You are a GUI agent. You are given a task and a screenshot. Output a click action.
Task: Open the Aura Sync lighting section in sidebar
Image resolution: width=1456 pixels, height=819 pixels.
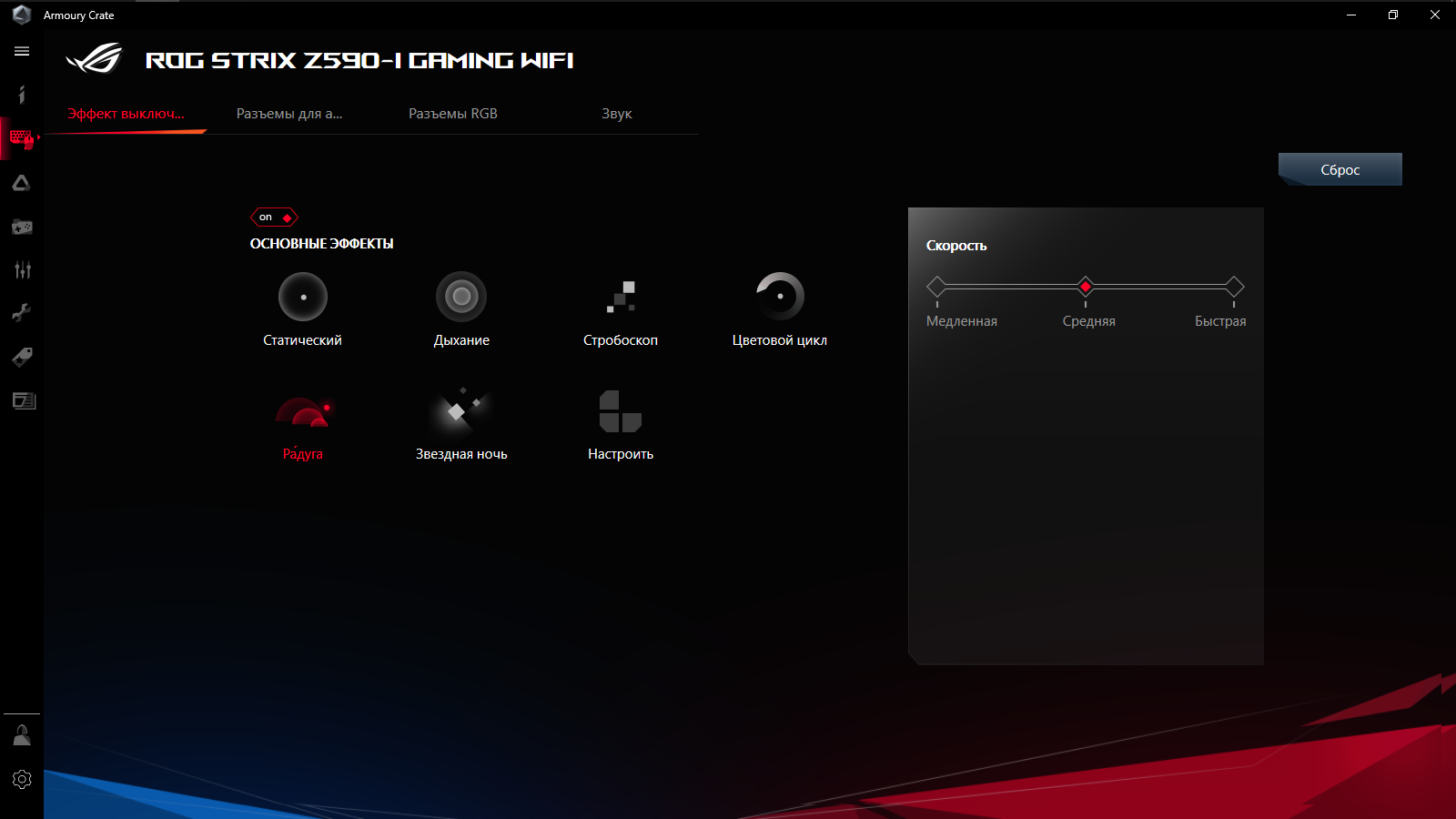22,182
